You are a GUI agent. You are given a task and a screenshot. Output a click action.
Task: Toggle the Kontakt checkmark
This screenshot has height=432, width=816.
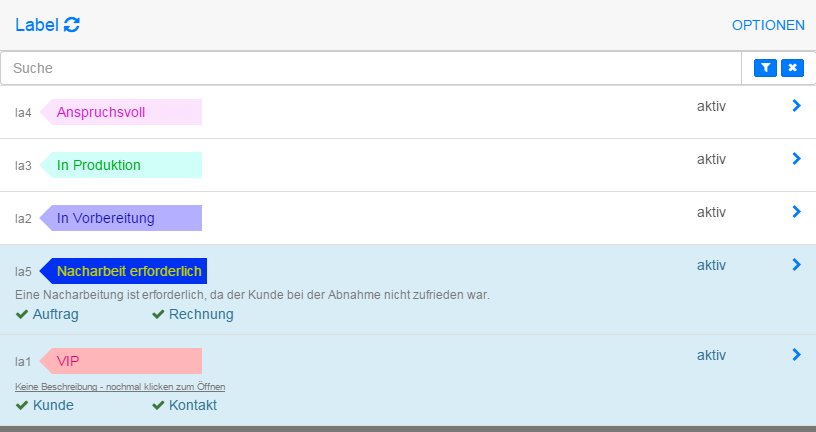[158, 405]
